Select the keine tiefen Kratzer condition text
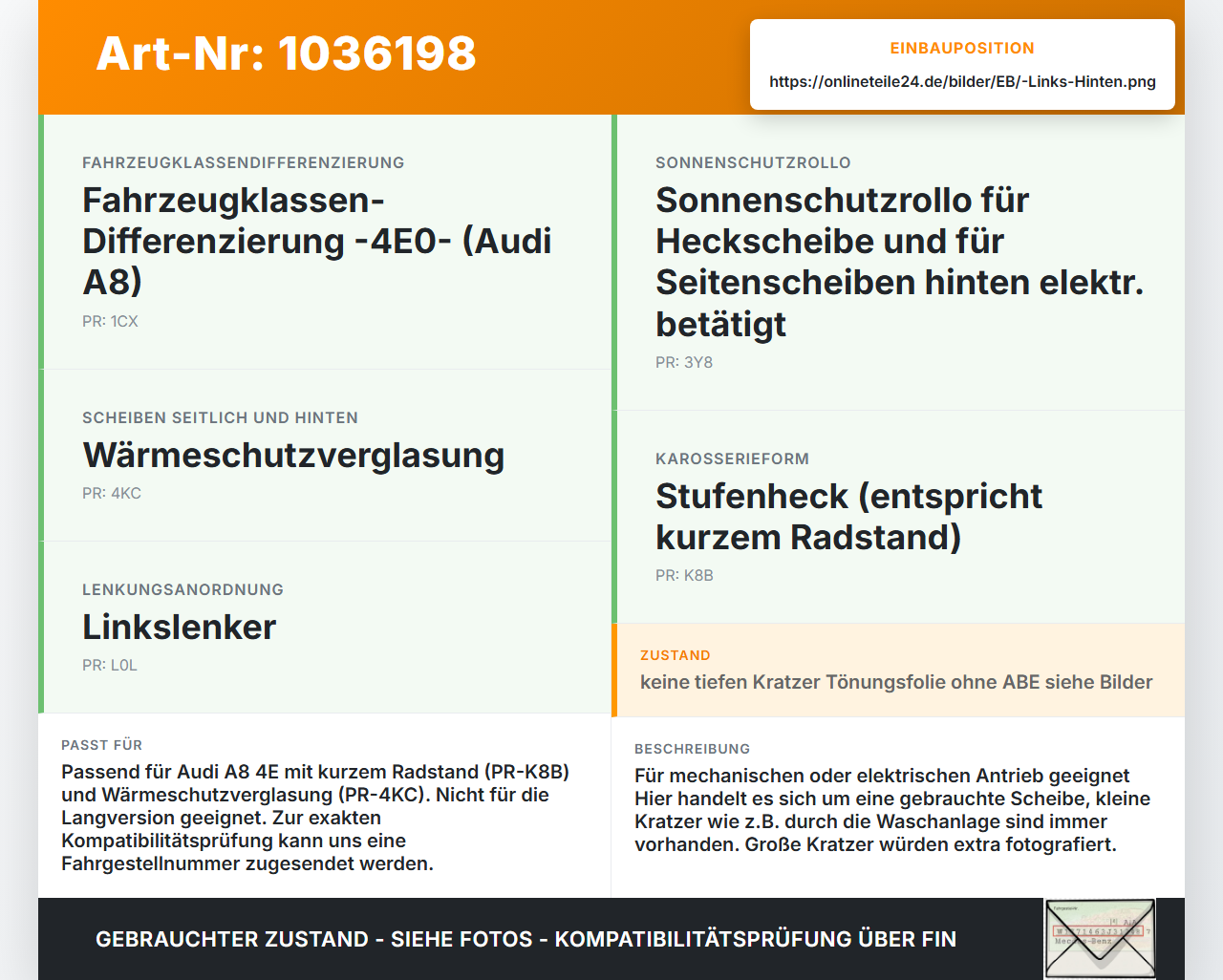Viewport: 1223px width, 980px height. [x=896, y=682]
